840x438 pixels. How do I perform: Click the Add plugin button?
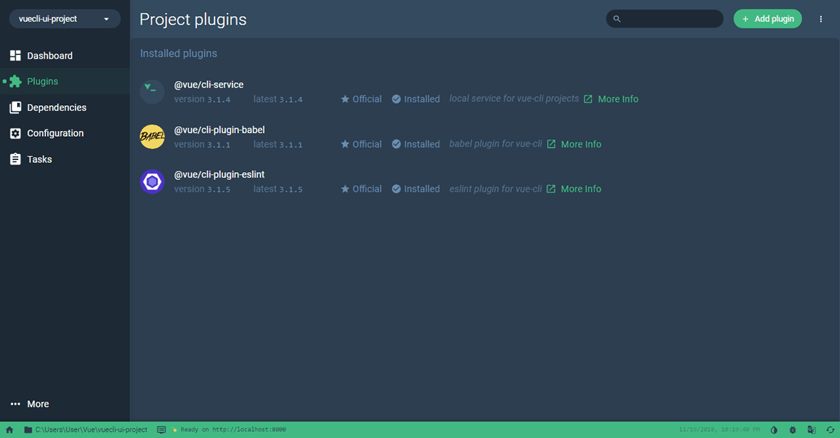click(767, 19)
